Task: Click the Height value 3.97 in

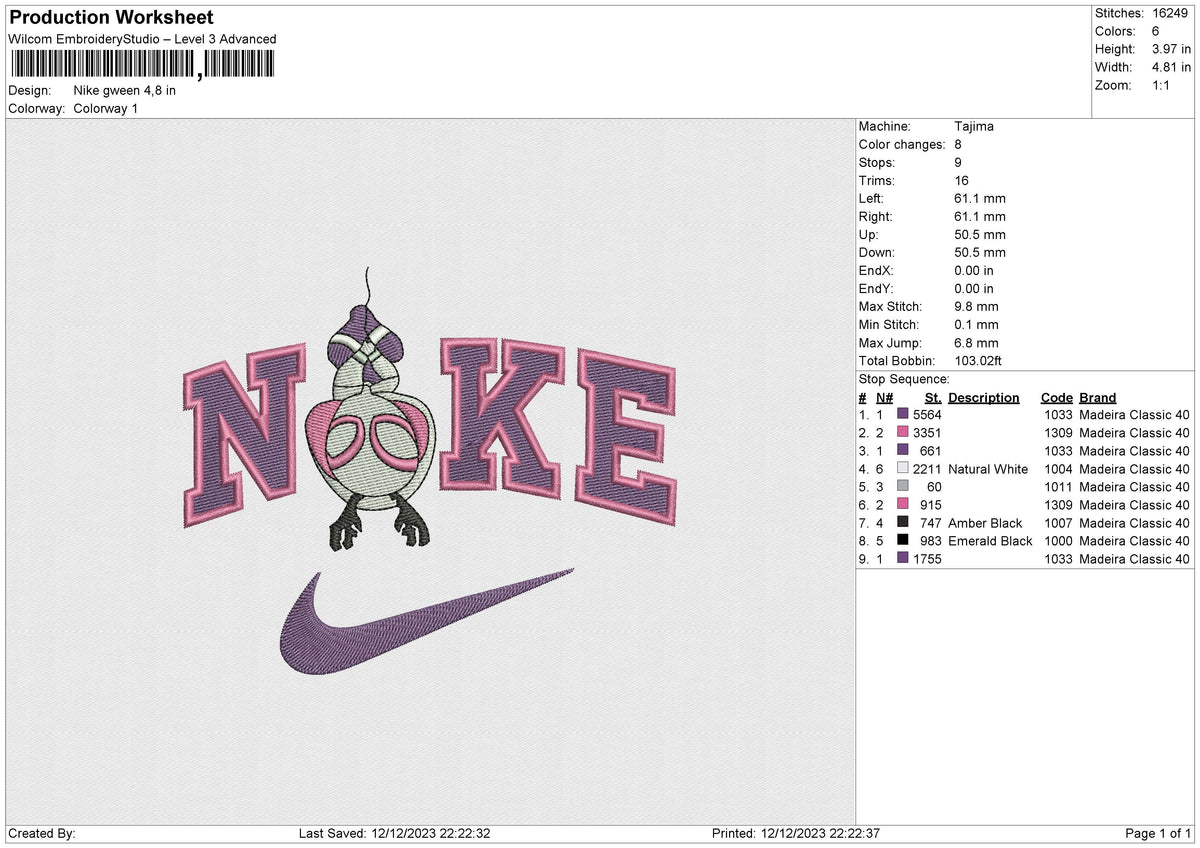Action: [1171, 49]
